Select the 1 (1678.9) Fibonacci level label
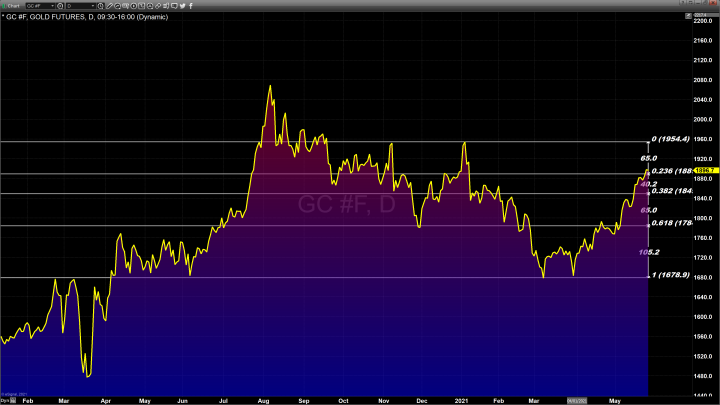720x405 pixels. [670, 275]
